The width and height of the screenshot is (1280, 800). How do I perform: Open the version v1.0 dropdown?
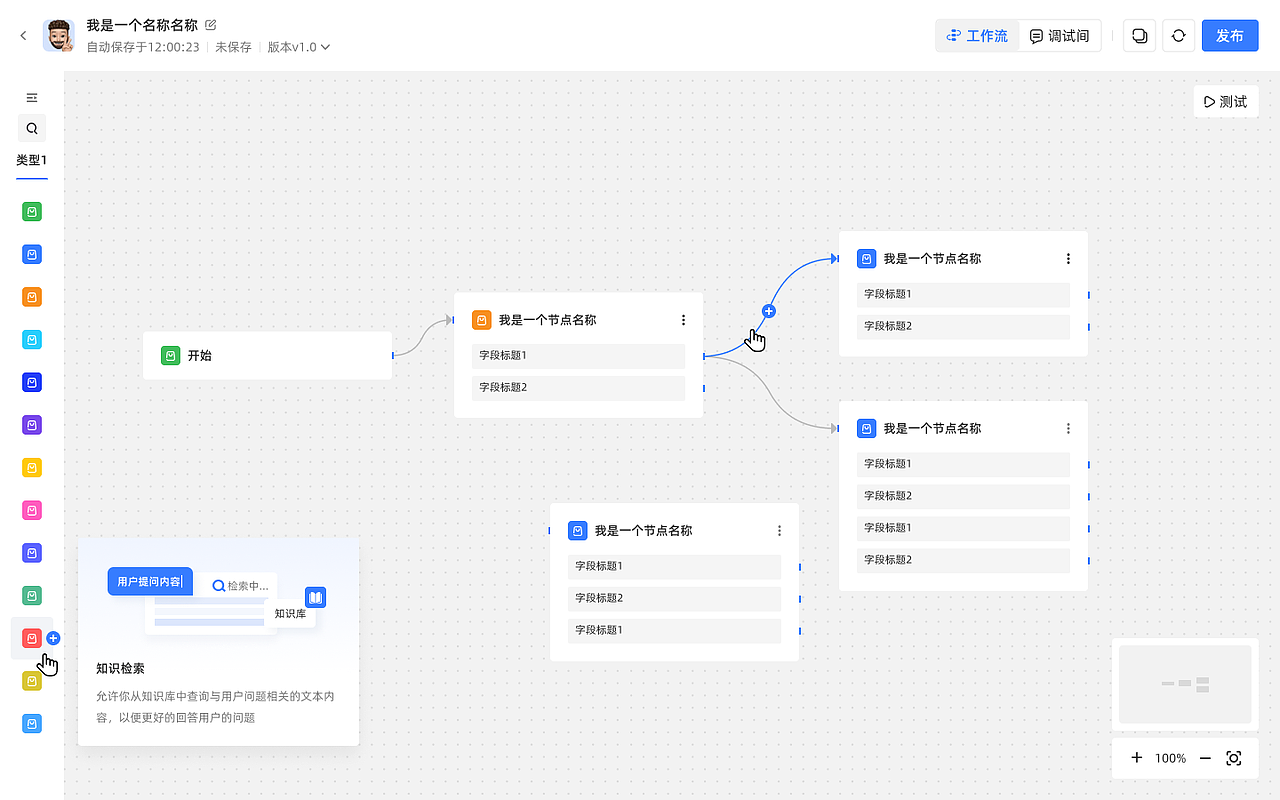(x=298, y=47)
